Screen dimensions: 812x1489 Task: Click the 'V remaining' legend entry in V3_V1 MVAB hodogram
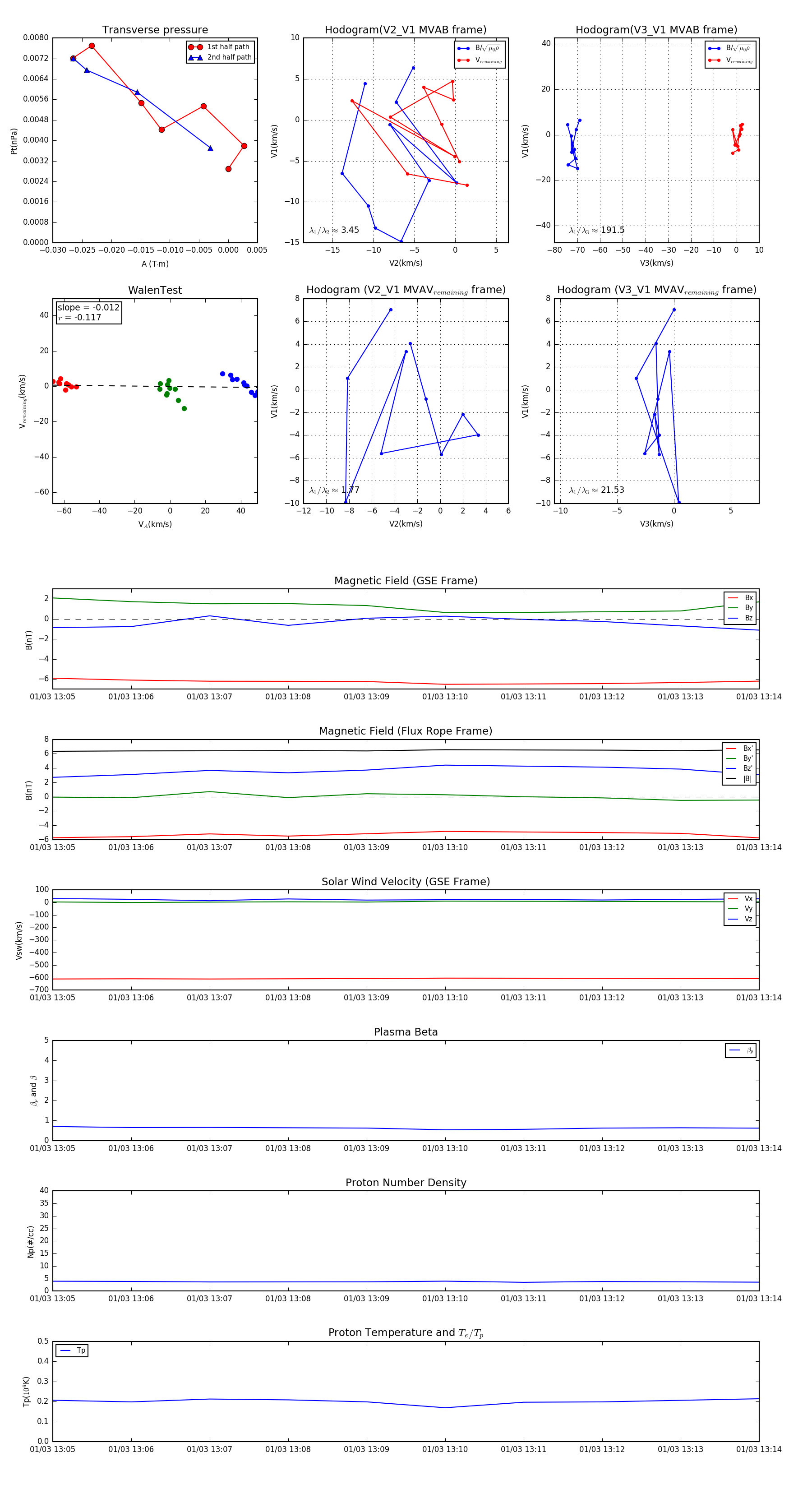coord(730,60)
